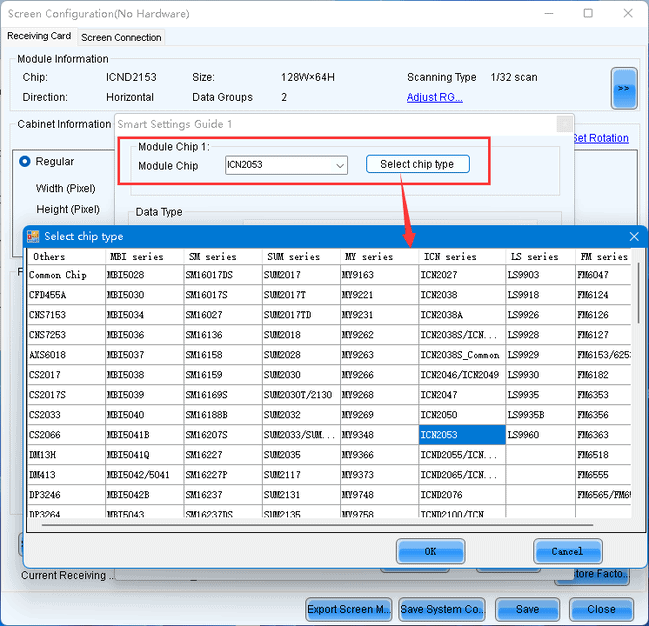Switch to Screen Connection tab

coord(121,37)
